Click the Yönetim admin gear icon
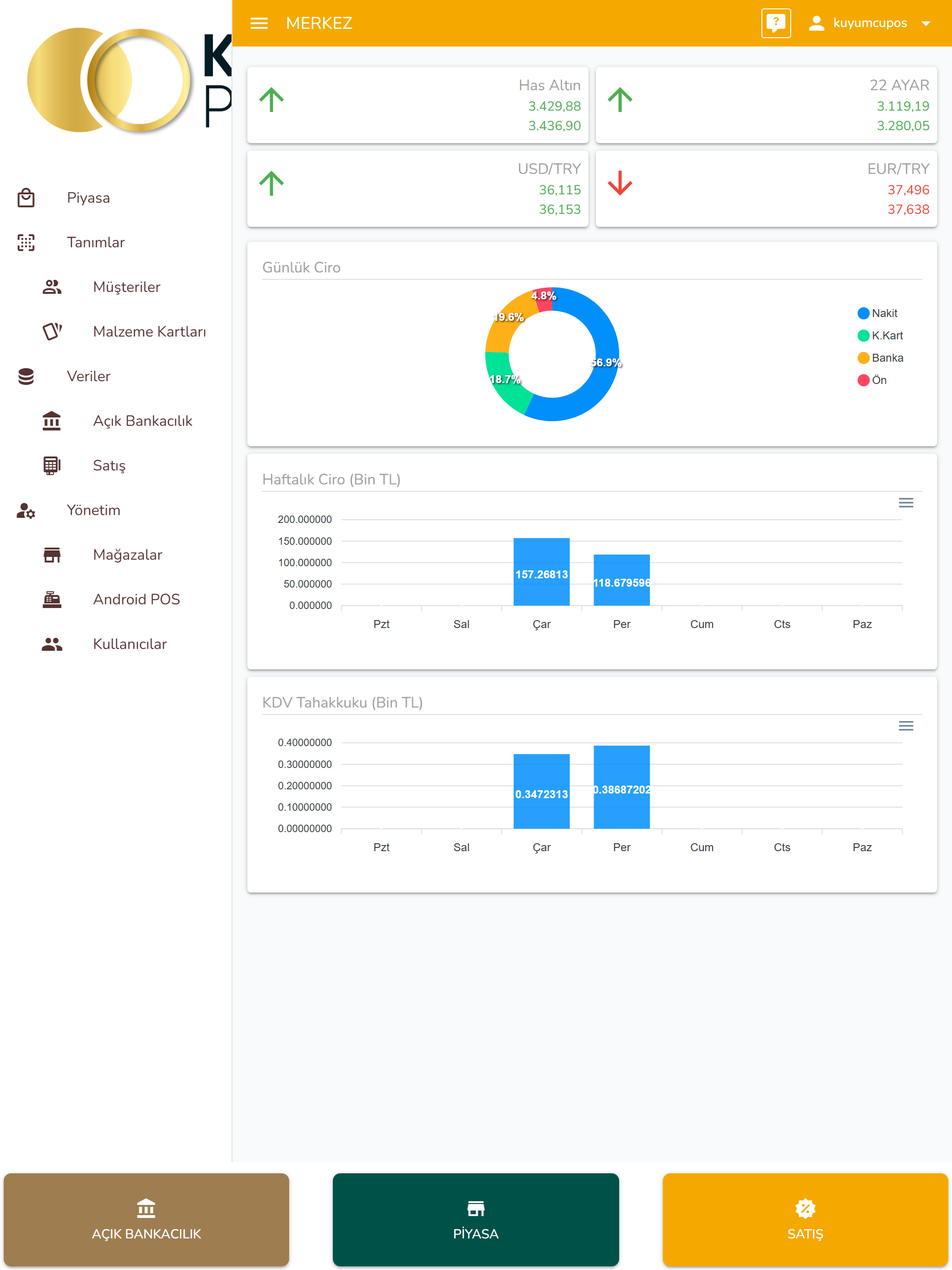This screenshot has height=1270, width=952. coord(26,510)
